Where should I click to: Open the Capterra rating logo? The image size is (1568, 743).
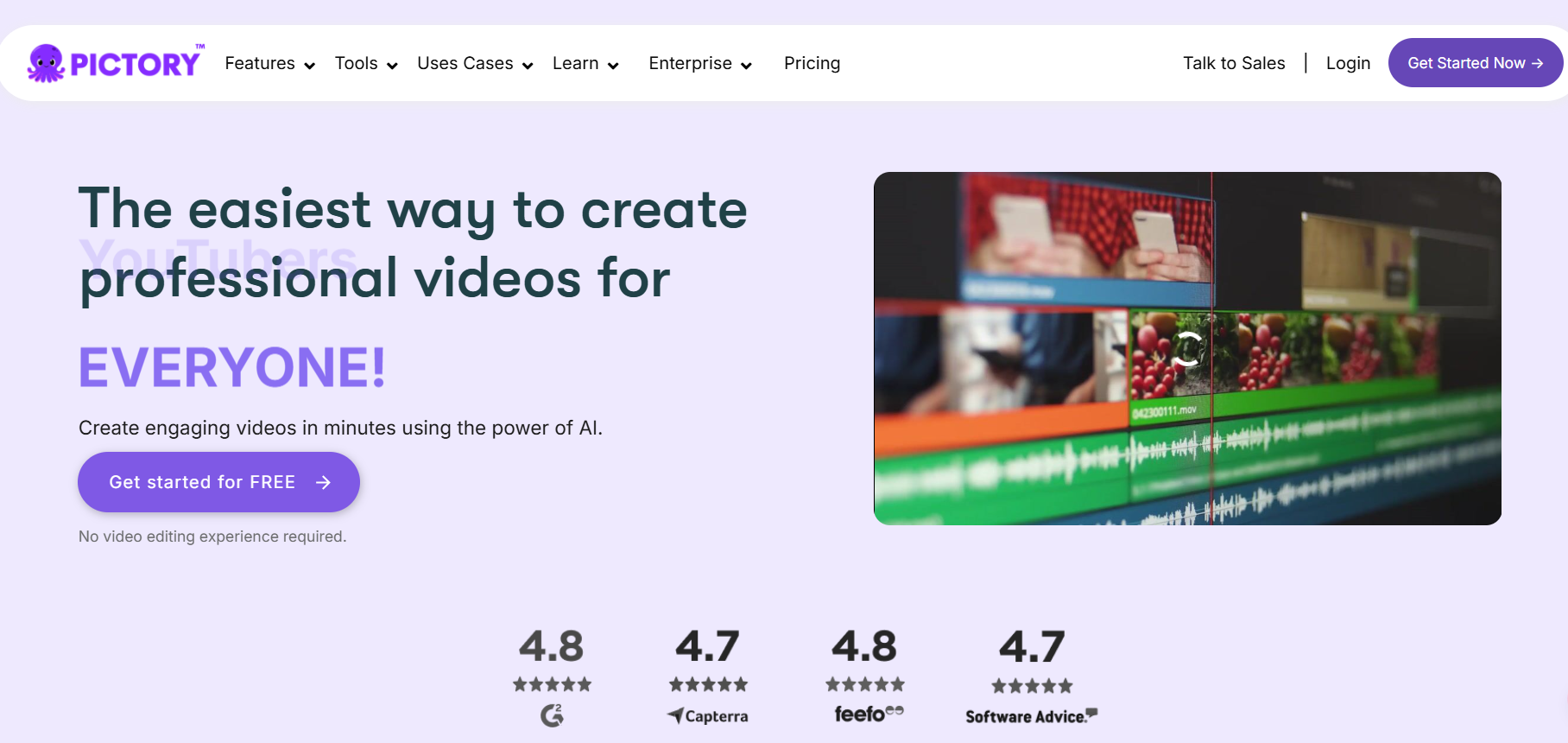point(708,715)
